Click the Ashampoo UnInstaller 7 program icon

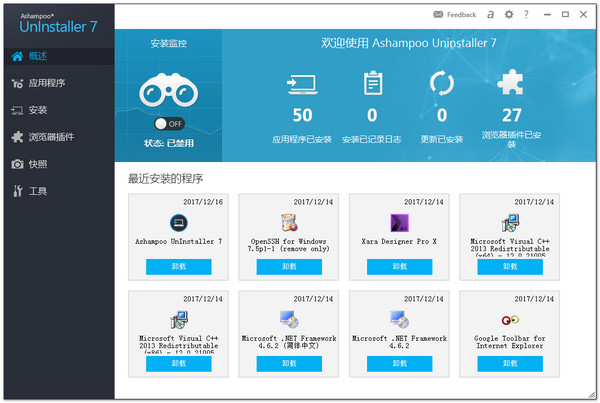click(179, 223)
